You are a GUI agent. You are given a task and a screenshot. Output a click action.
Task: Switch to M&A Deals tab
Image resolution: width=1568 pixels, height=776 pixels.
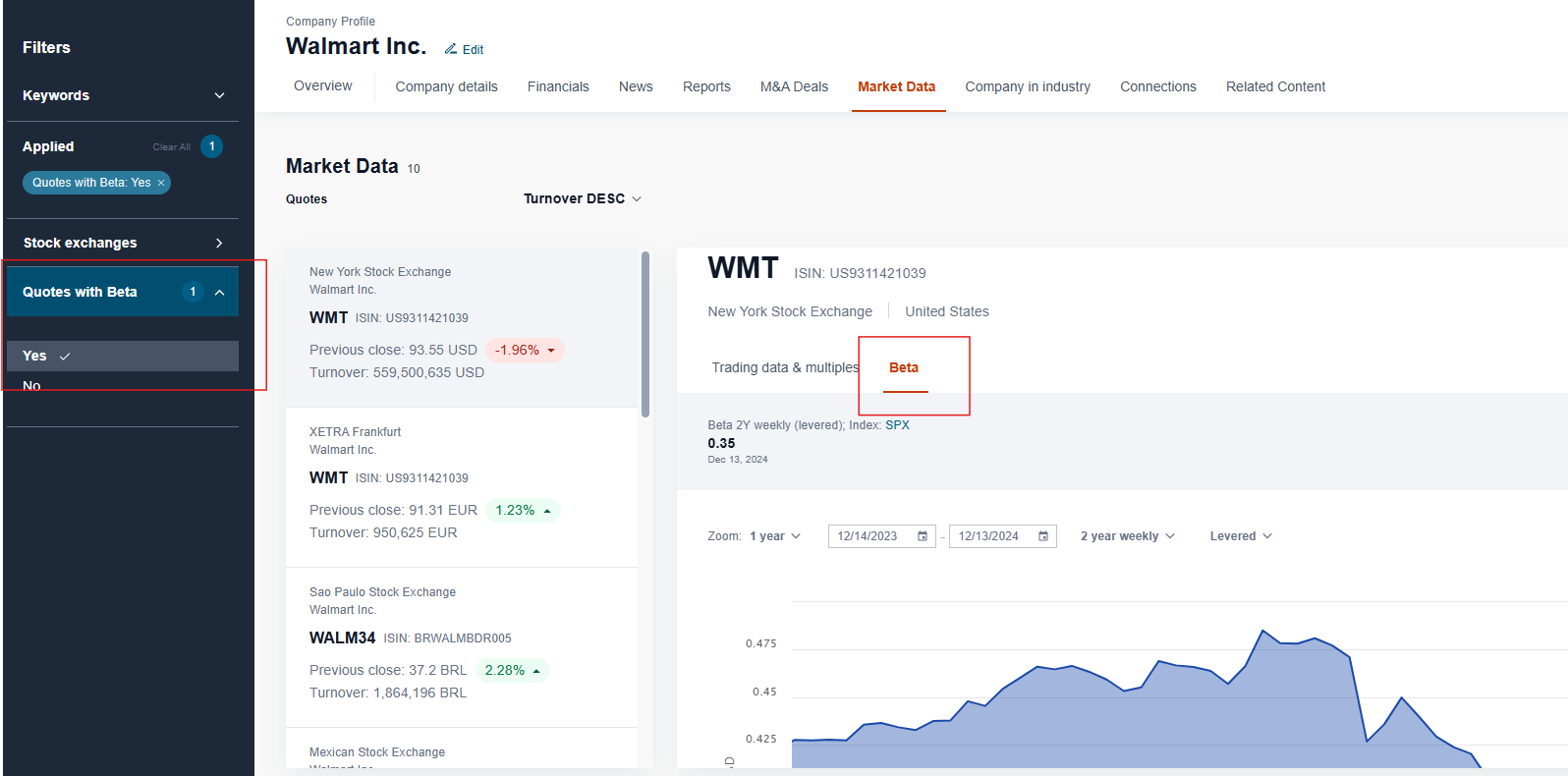[794, 86]
